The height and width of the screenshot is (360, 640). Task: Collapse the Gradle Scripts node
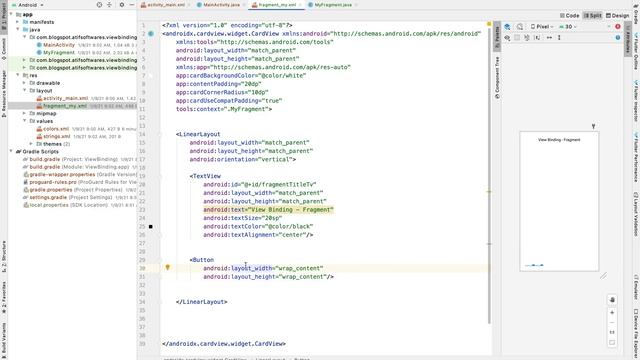[x=11, y=151]
